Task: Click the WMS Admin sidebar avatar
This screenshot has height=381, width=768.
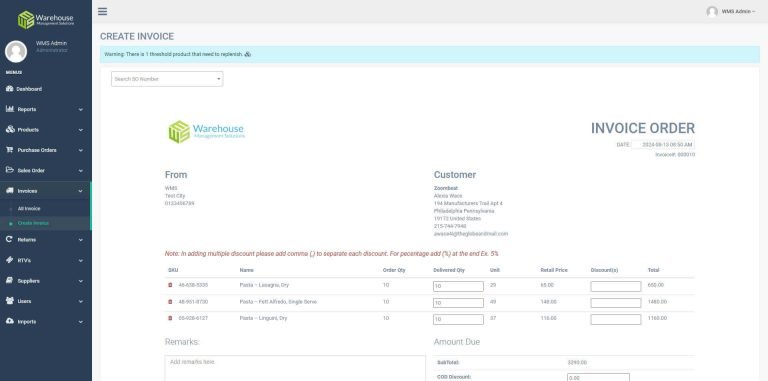Action: [16, 51]
